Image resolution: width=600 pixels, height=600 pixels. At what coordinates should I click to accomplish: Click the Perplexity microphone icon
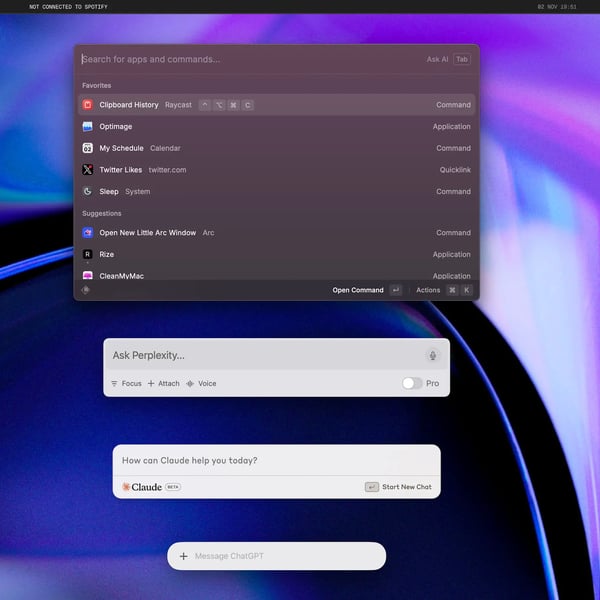[432, 355]
